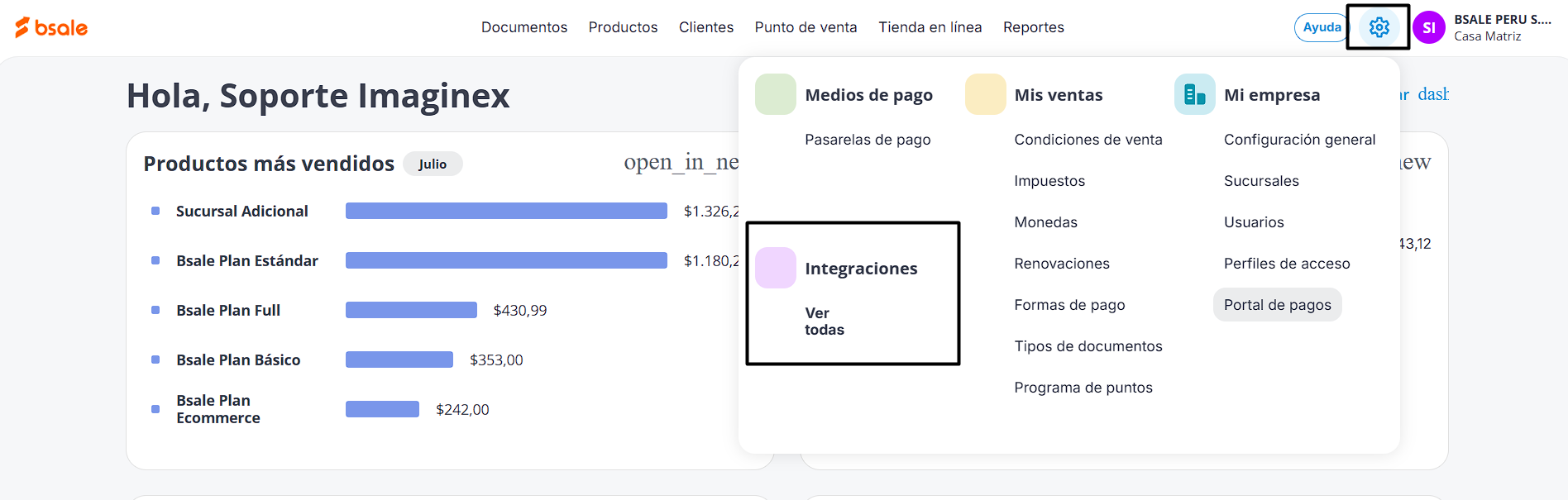Open the Reportes menu

pos(1034,27)
